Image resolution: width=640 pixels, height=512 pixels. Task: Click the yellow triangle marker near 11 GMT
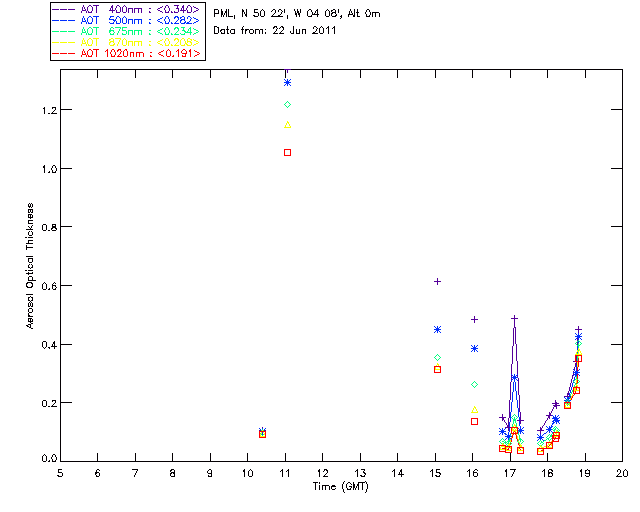pos(287,125)
